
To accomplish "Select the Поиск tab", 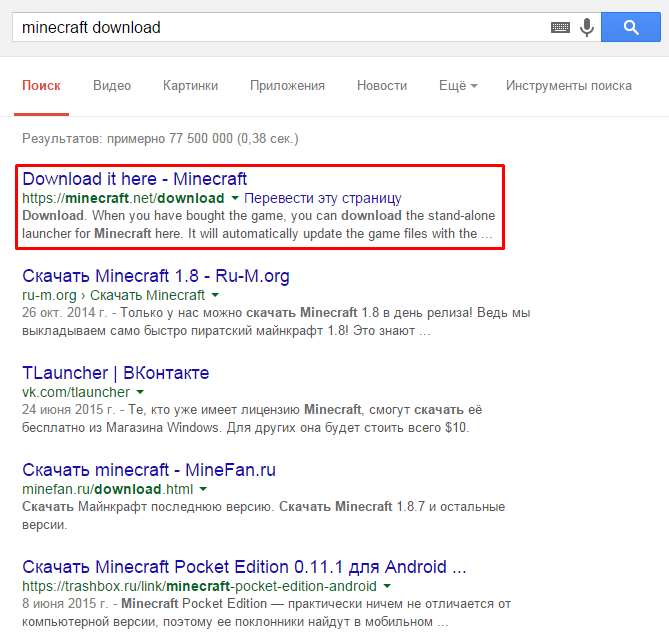I will (41, 86).
